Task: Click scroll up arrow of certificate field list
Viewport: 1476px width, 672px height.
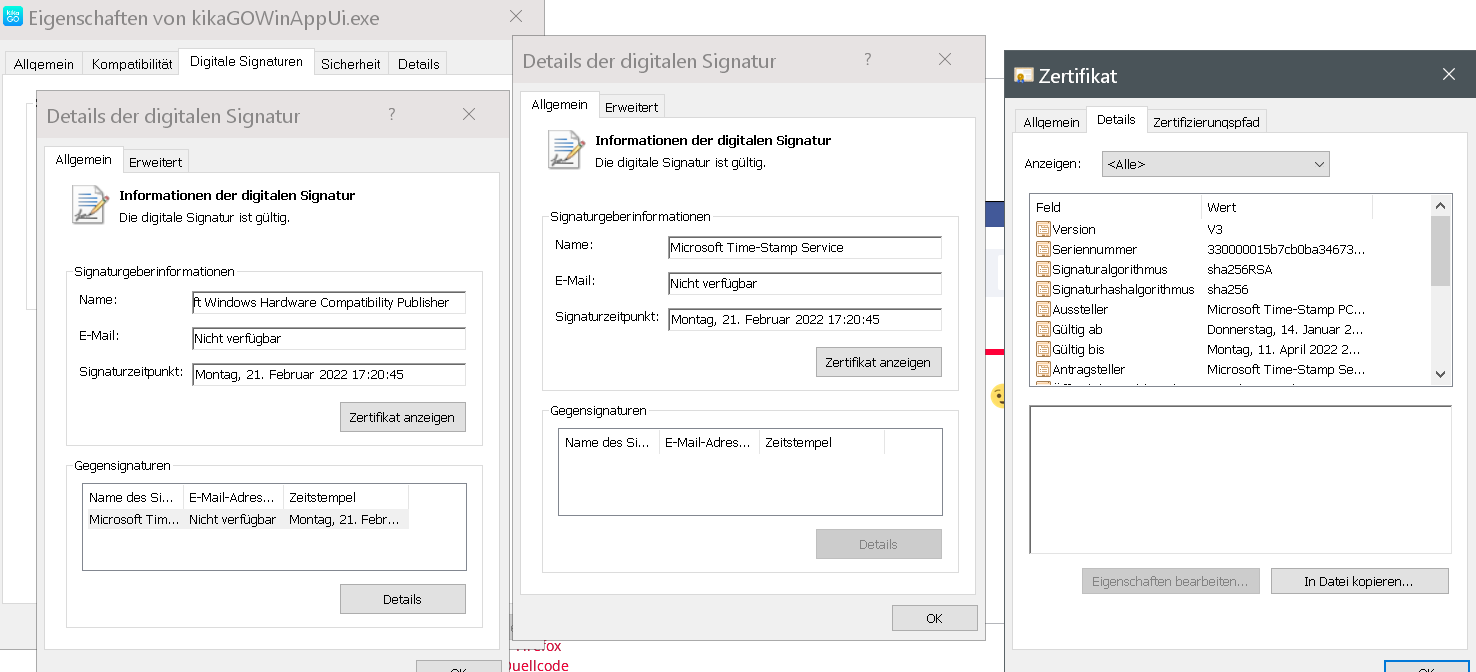Action: point(1440,205)
